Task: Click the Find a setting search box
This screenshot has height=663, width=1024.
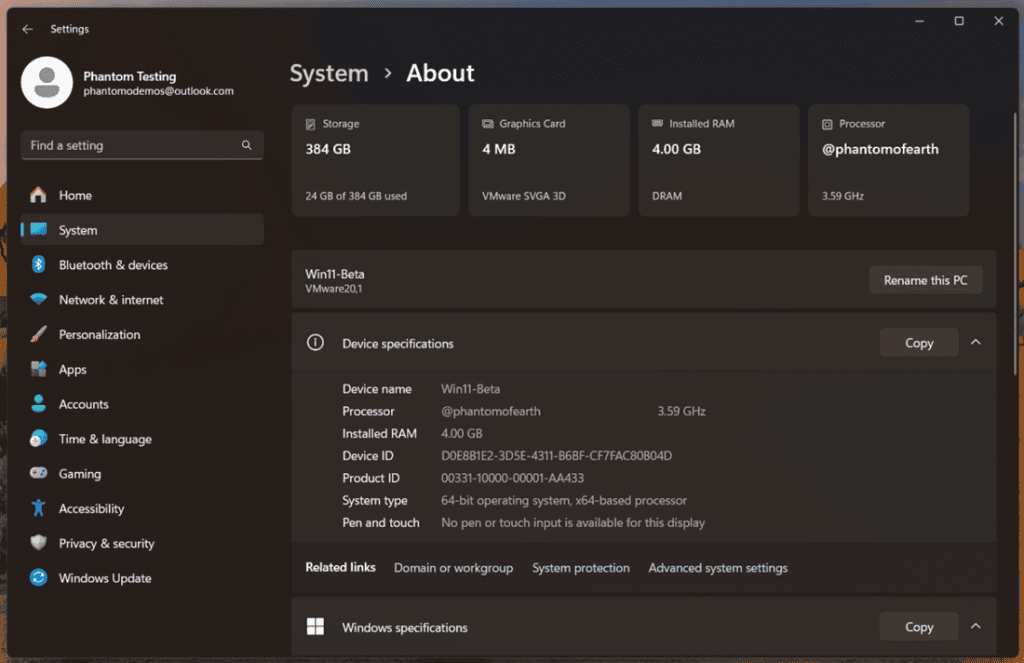Action: (x=142, y=145)
